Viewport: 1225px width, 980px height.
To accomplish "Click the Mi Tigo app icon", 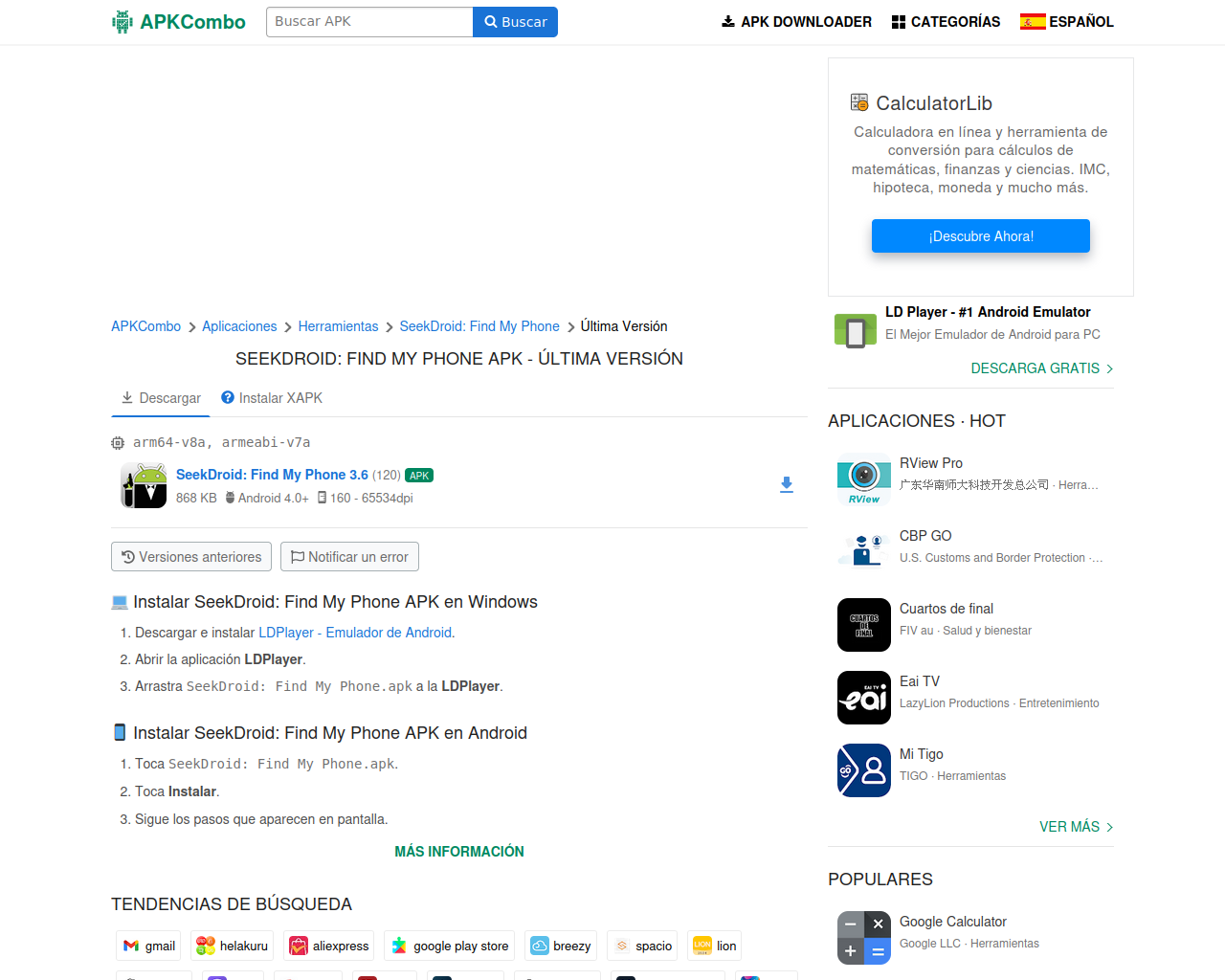I will coord(864,770).
